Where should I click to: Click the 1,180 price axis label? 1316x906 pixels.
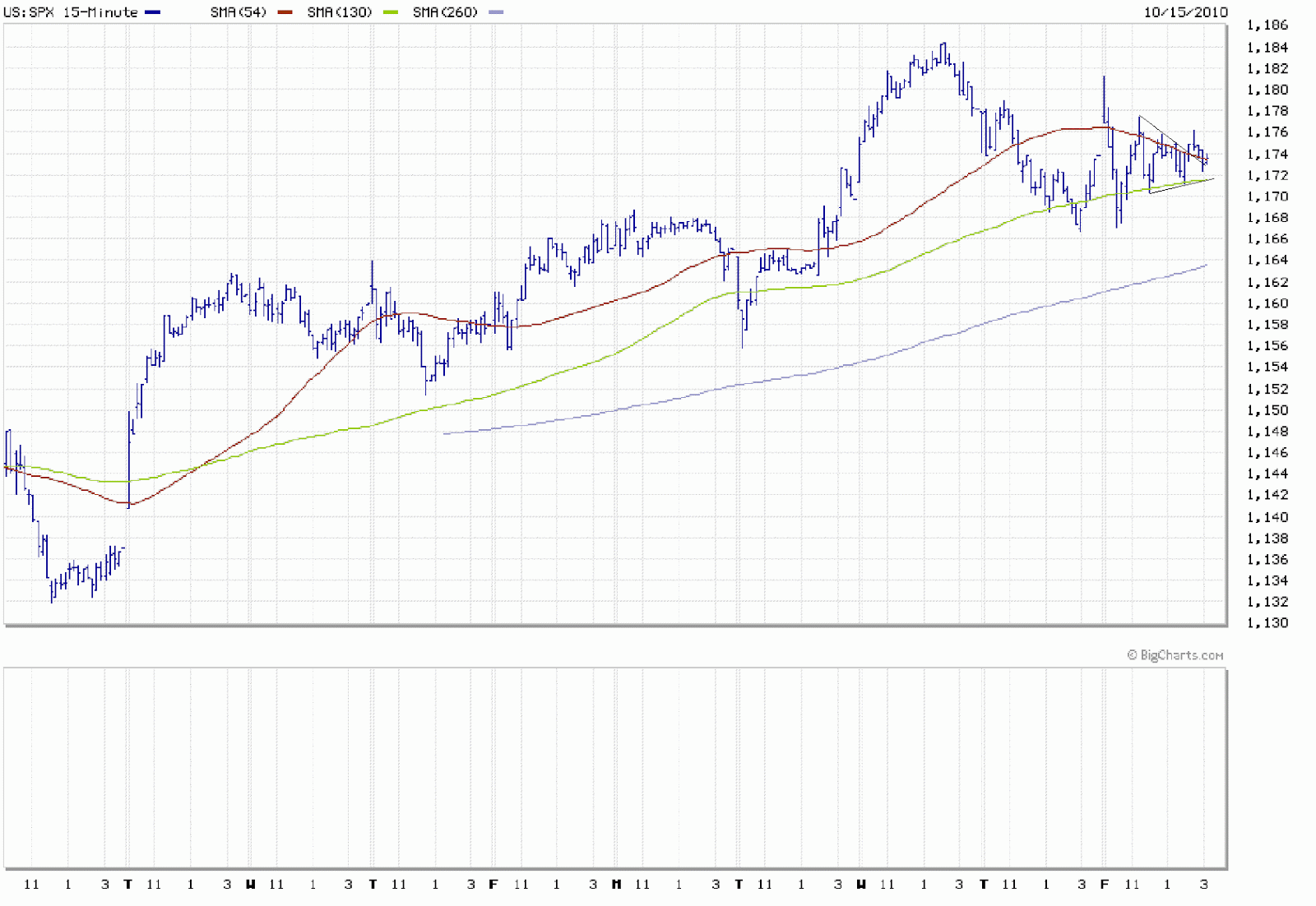tap(1267, 90)
